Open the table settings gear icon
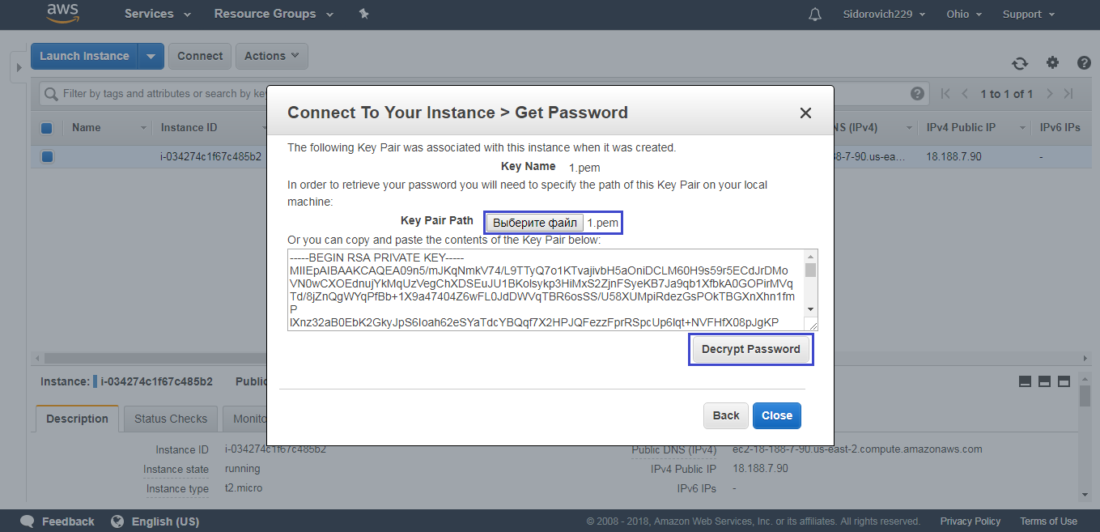The height and width of the screenshot is (532, 1100). tap(1052, 62)
